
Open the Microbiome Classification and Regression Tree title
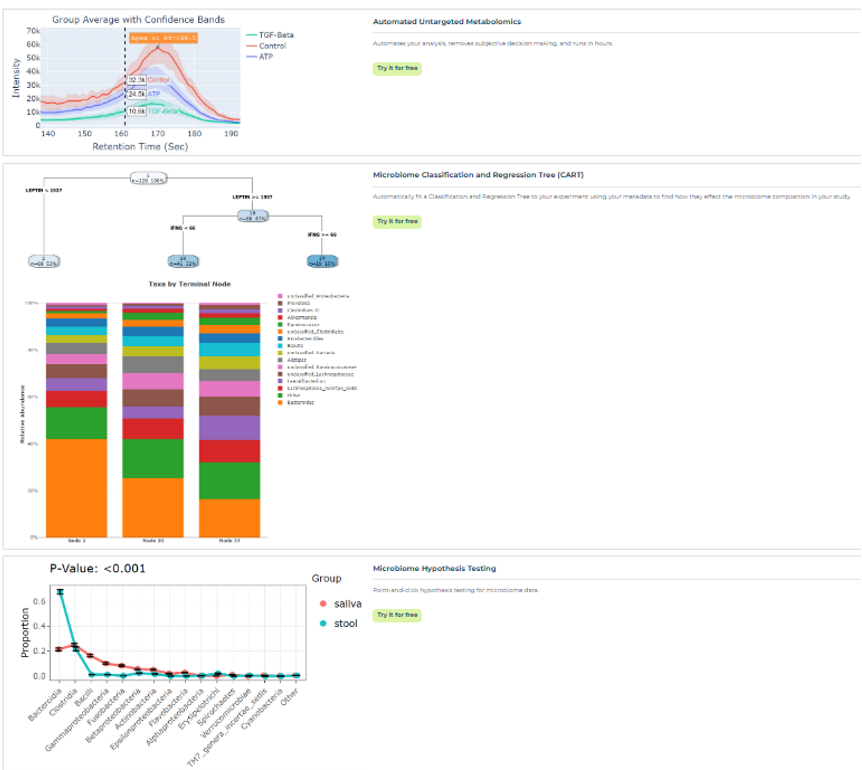point(478,175)
